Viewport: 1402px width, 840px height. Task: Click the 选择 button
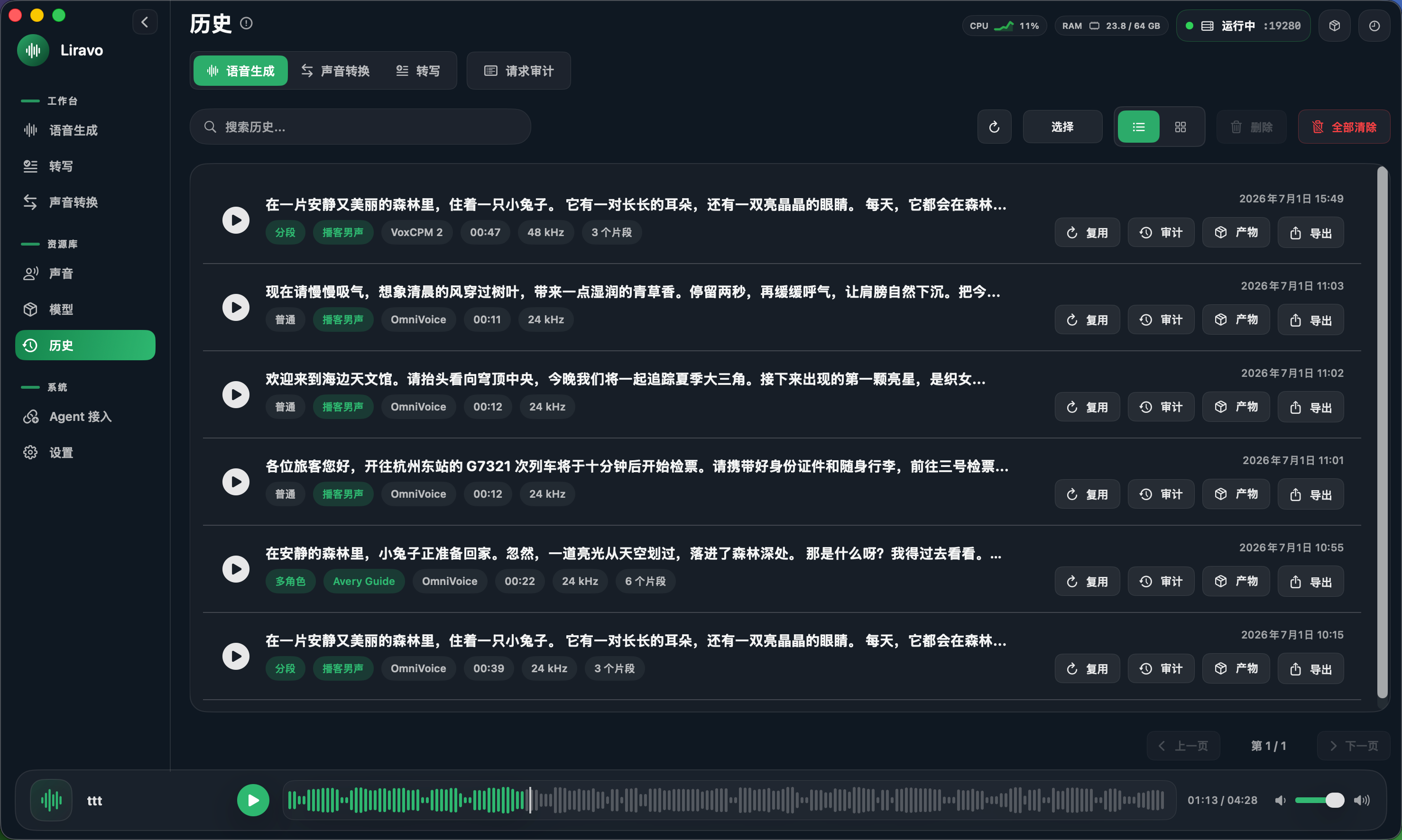point(1062,127)
